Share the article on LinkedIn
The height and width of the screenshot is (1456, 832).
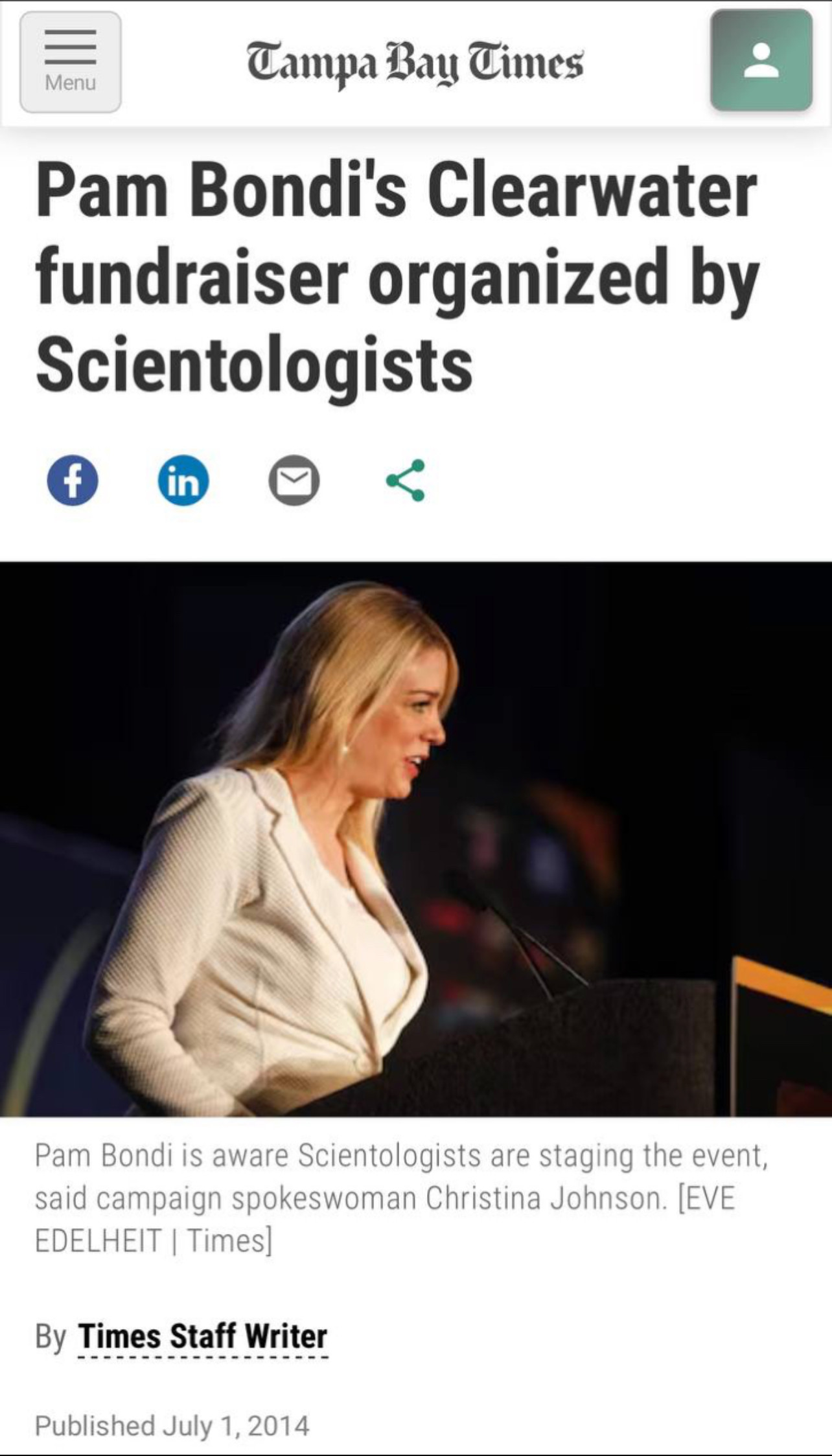[183, 480]
